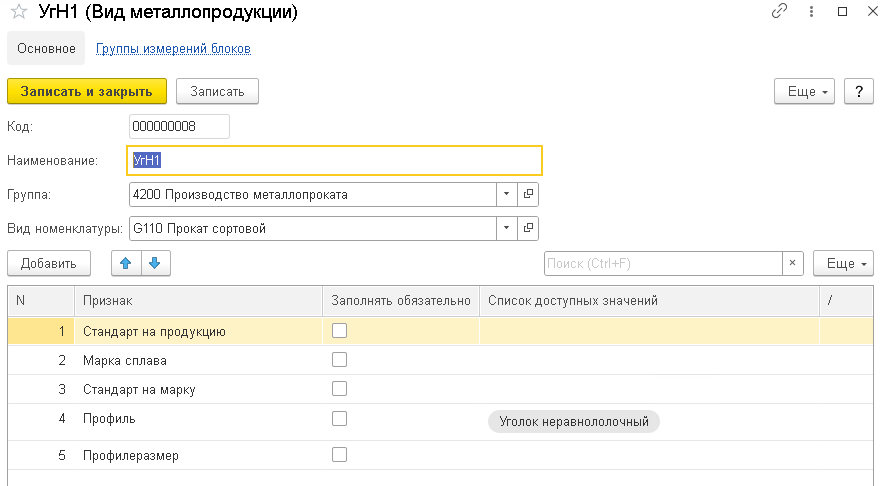Toggle required checkbox for Стандарт на продукцию
The image size is (880, 486).
point(340,331)
